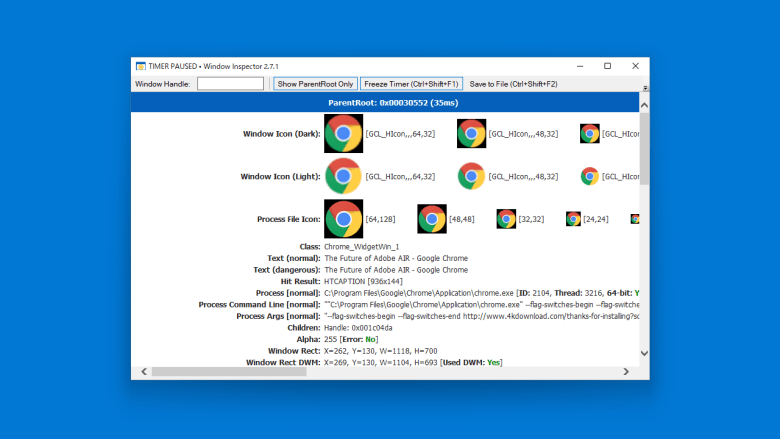Click the [GCL_HIcon,,,48,32] label in Light row
This screenshot has width=780, height=439.
523,176
